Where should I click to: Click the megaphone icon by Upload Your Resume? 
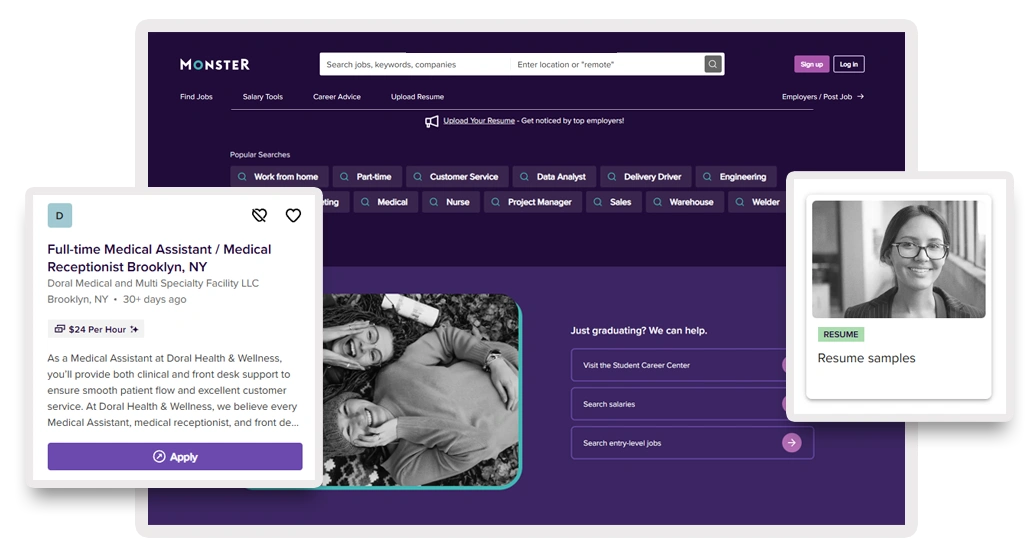click(432, 121)
